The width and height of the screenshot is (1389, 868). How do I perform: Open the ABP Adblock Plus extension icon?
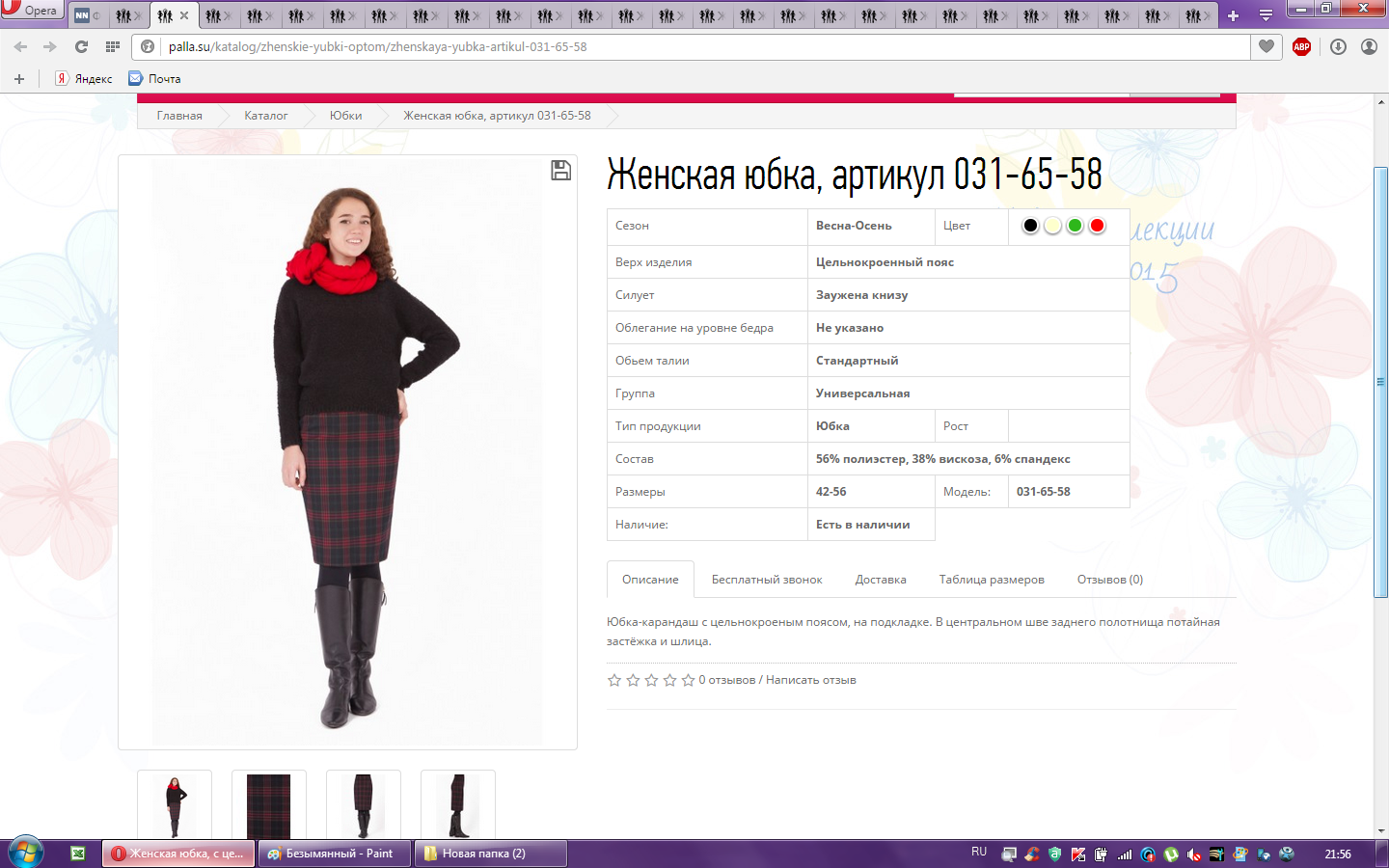point(1301,46)
